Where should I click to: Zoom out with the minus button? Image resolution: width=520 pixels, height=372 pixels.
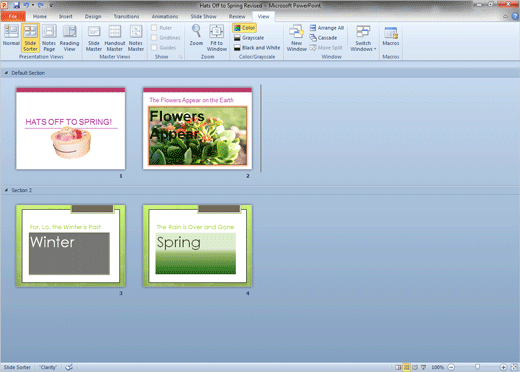tap(451, 367)
